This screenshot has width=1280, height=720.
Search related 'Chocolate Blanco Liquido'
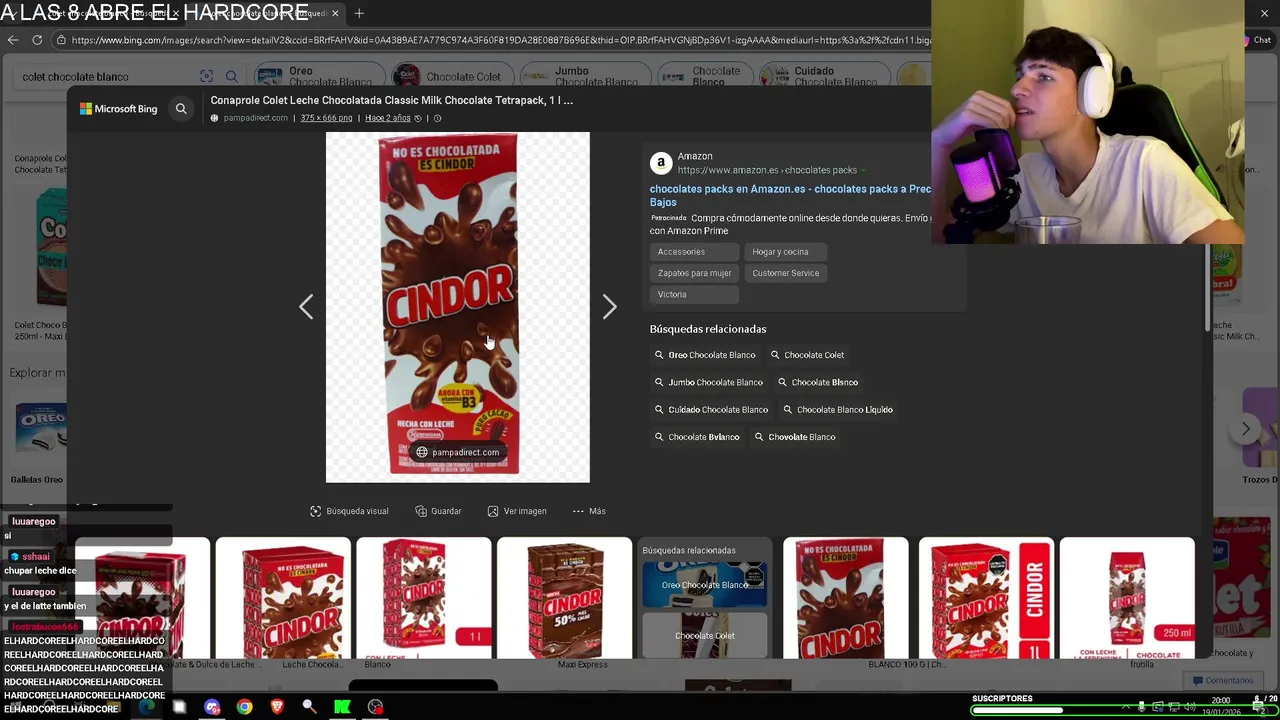pyautogui.click(x=838, y=409)
